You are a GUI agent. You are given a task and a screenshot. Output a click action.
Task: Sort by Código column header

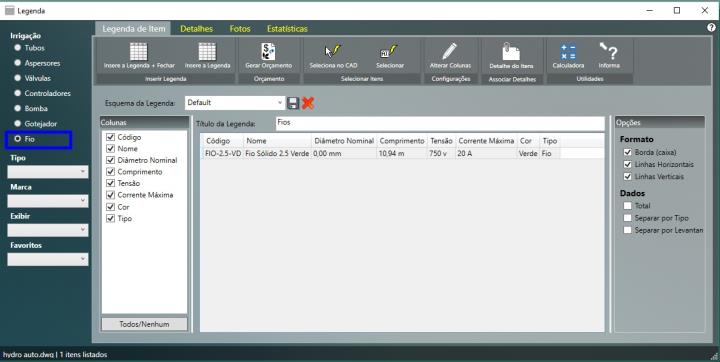pyautogui.click(x=223, y=141)
